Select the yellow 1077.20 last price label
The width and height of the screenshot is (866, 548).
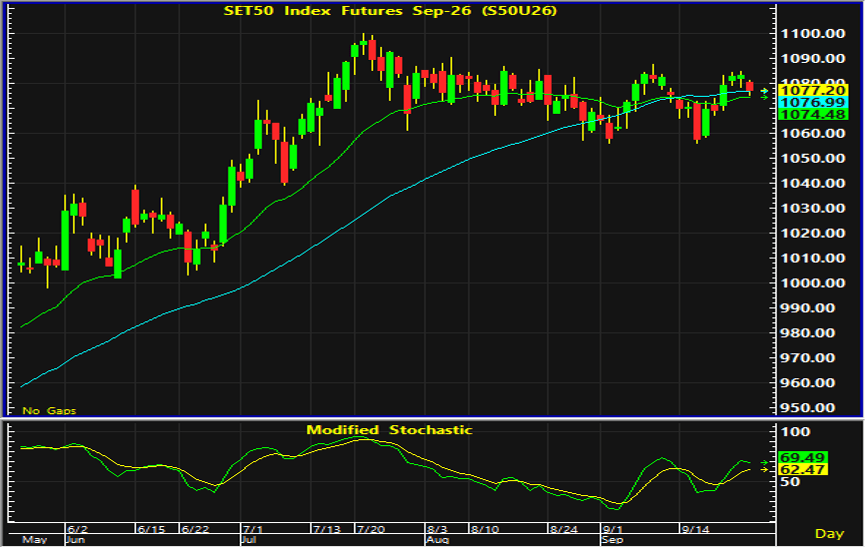pyautogui.click(x=814, y=90)
